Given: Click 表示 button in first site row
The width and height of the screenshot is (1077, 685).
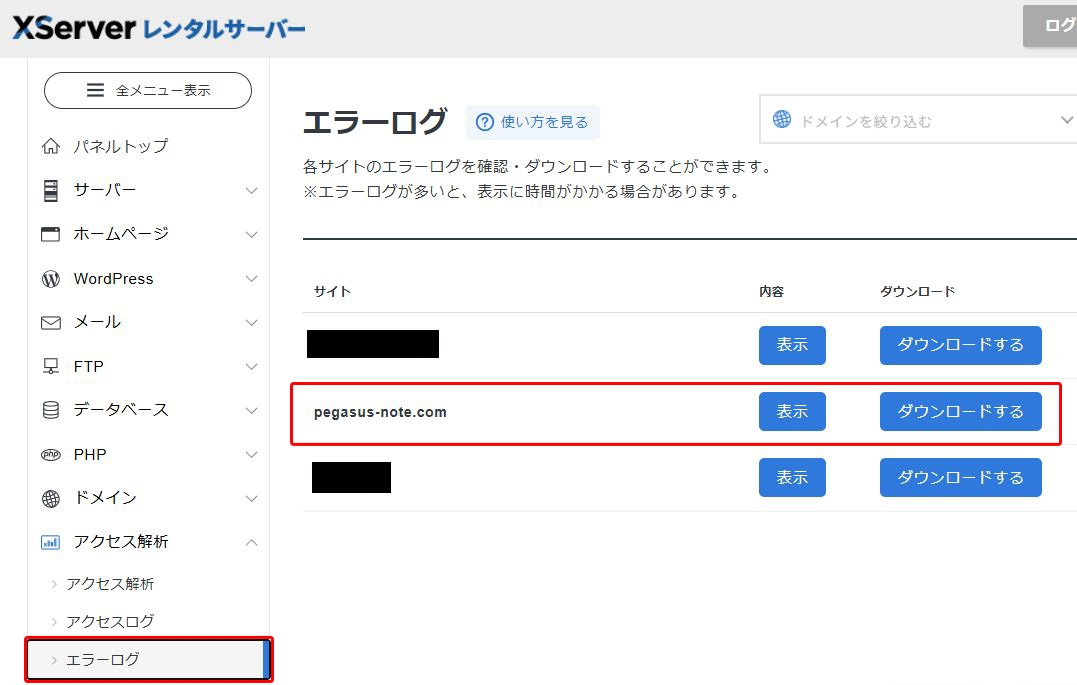Looking at the screenshot, I should click(792, 345).
